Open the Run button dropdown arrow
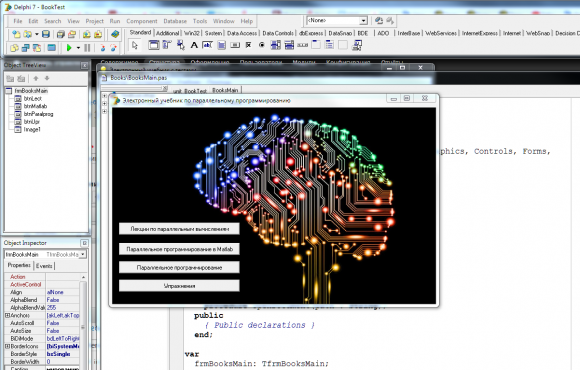 [x=78, y=48]
